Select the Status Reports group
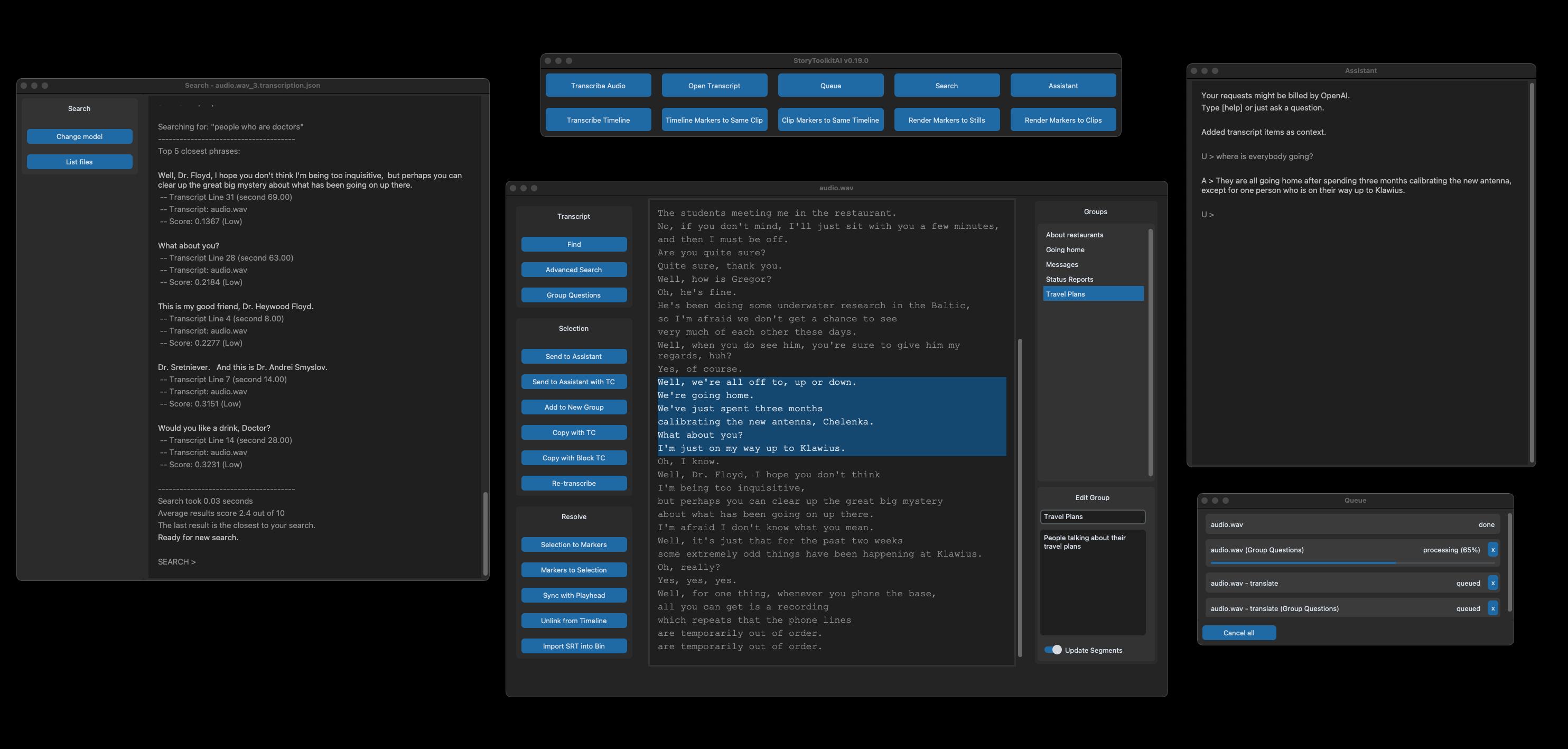The height and width of the screenshot is (749, 1568). (1069, 279)
